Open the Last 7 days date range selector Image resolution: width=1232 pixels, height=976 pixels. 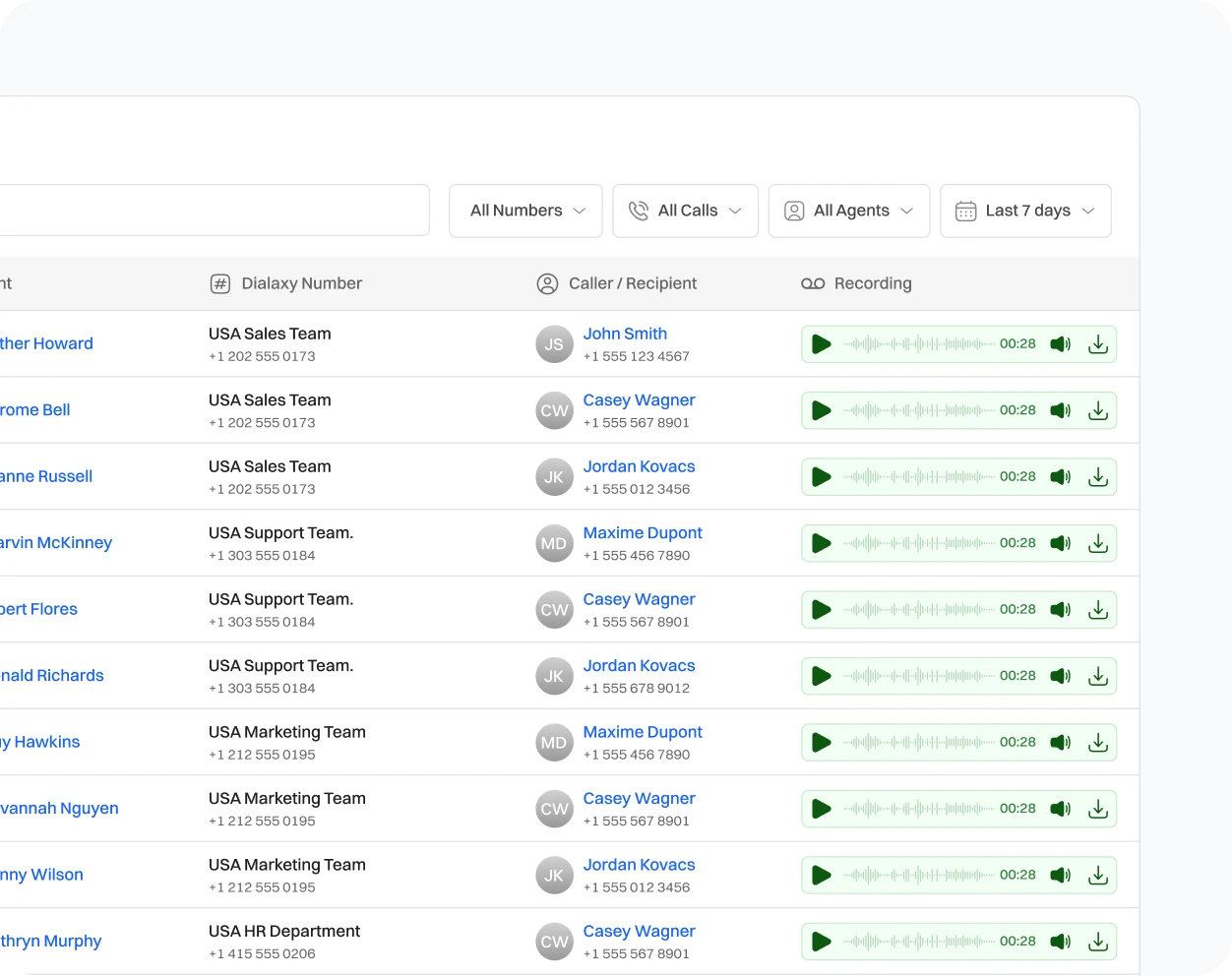pos(1025,211)
